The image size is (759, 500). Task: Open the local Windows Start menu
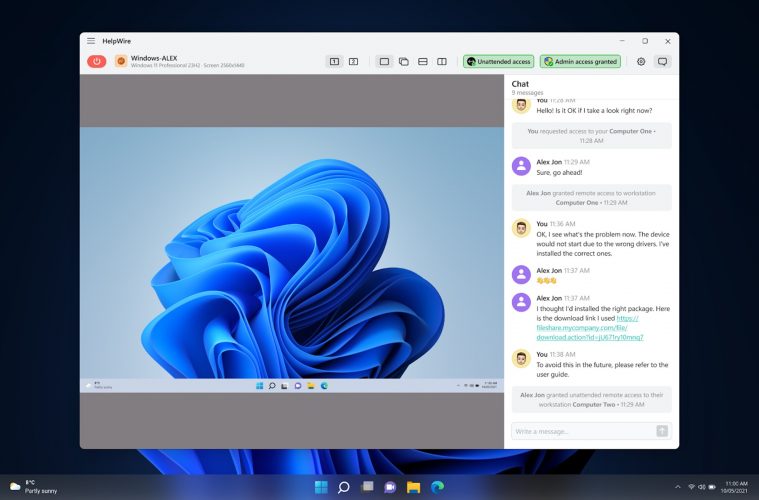tap(321, 487)
